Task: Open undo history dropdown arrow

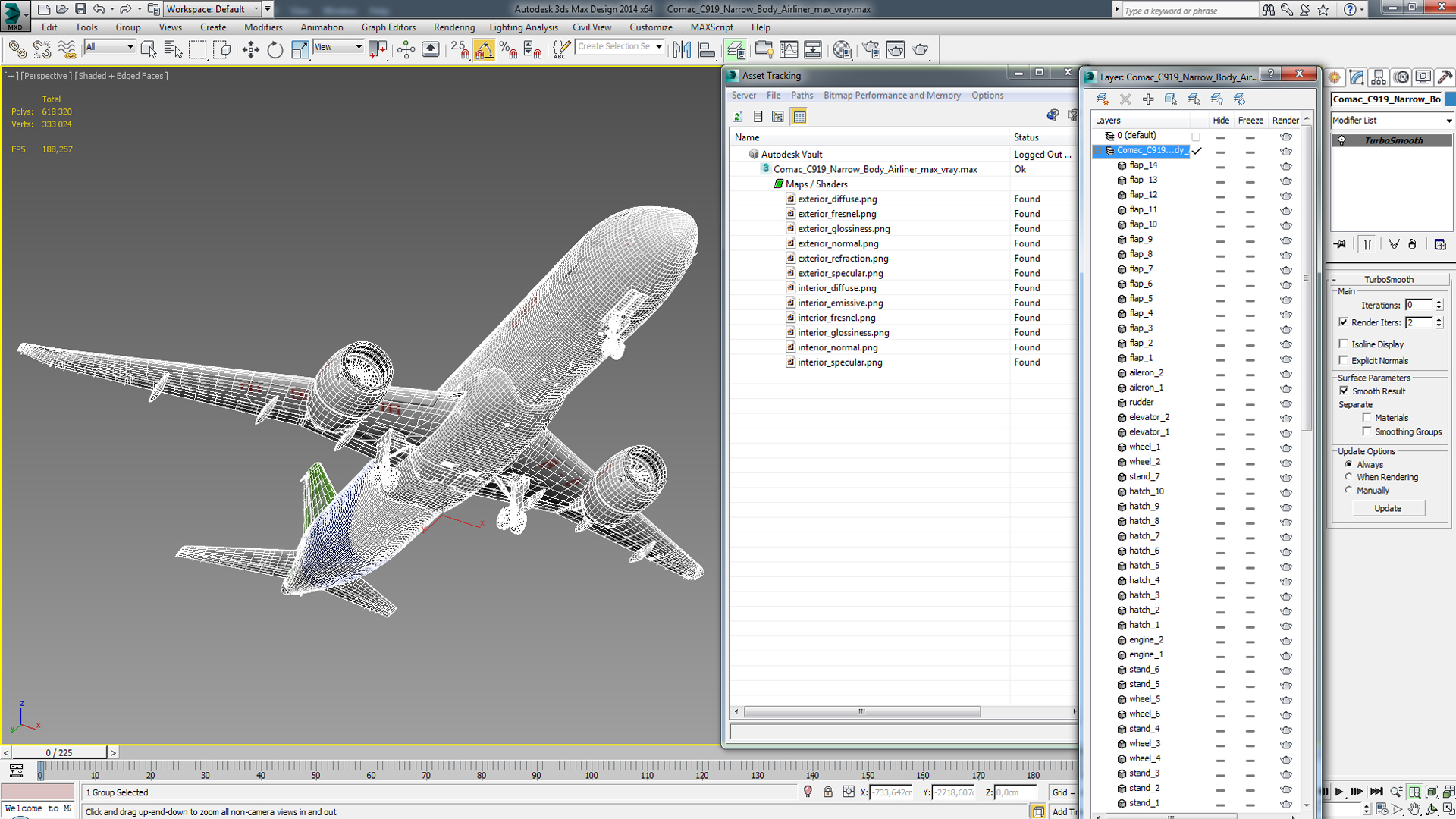Action: [111, 9]
